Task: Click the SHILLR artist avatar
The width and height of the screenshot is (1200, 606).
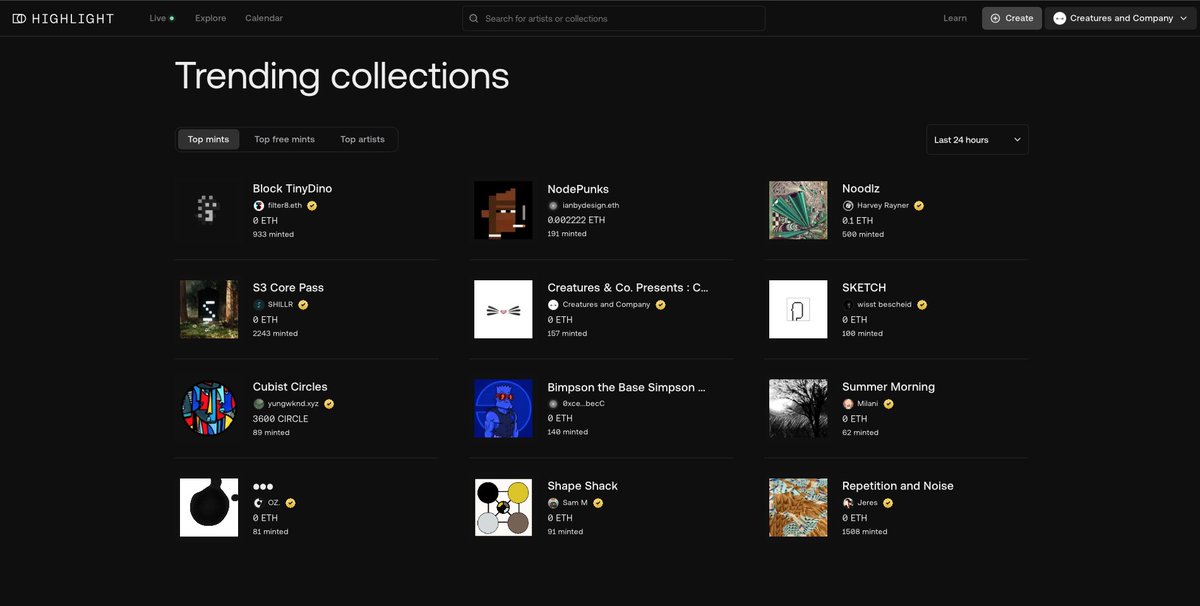Action: click(x=259, y=305)
